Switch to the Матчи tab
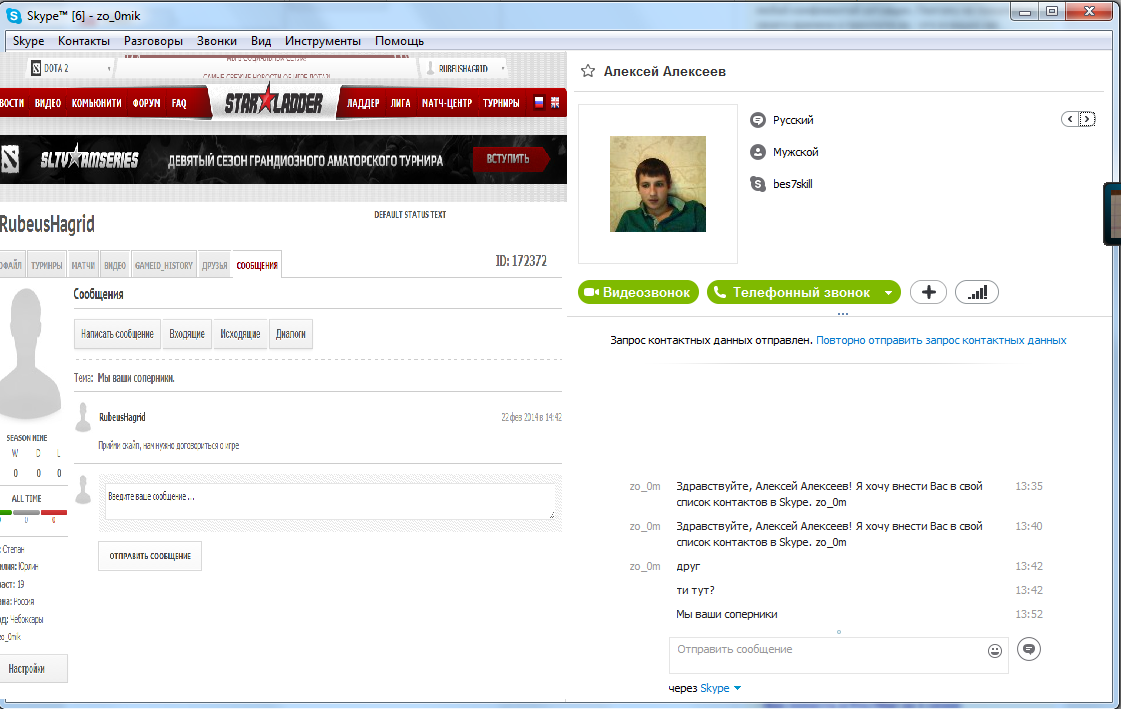The width and height of the screenshot is (1121, 709). 83,265
